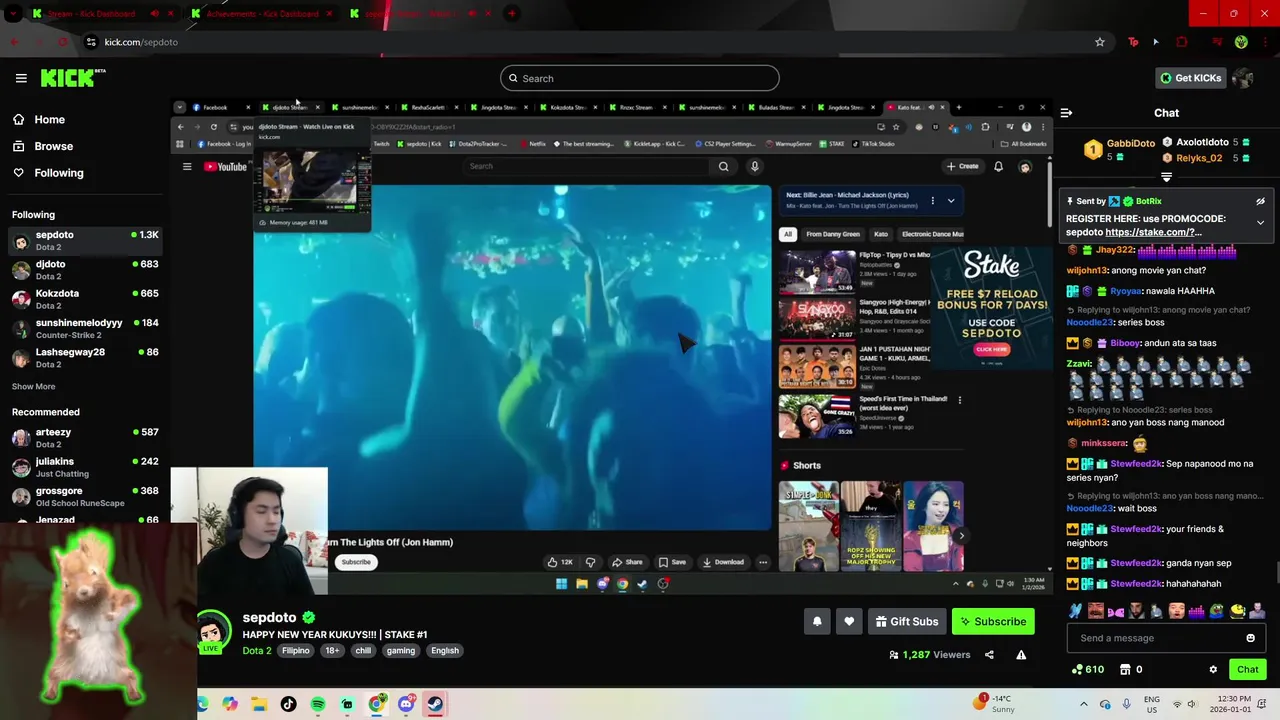Screen dimensions: 1280x720
Task: Open the recommended channel grossgore
Action: pos(85,496)
